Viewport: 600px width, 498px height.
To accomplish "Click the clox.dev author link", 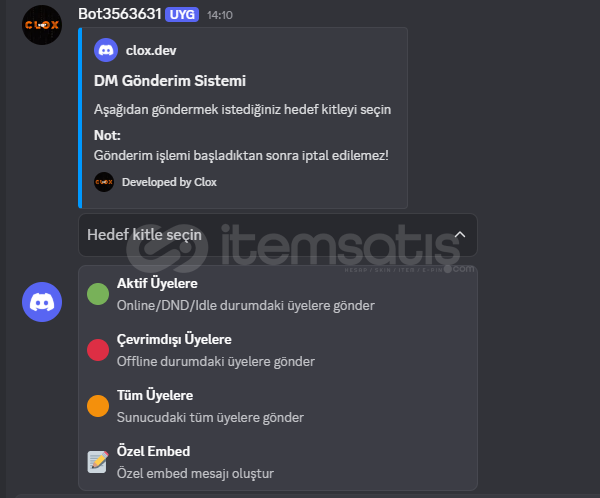I will click(151, 51).
